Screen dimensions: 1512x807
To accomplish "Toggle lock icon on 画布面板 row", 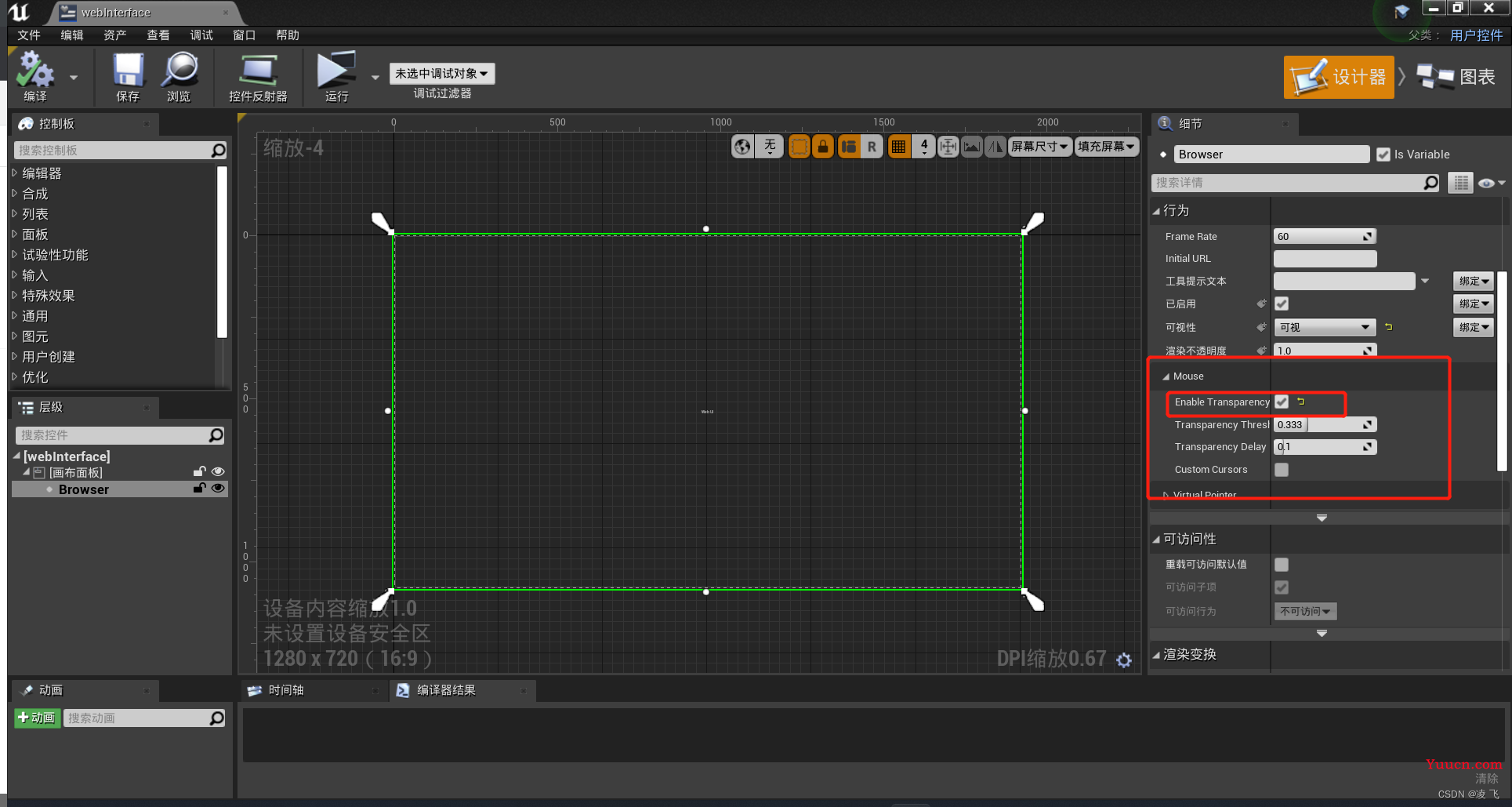I will point(200,471).
